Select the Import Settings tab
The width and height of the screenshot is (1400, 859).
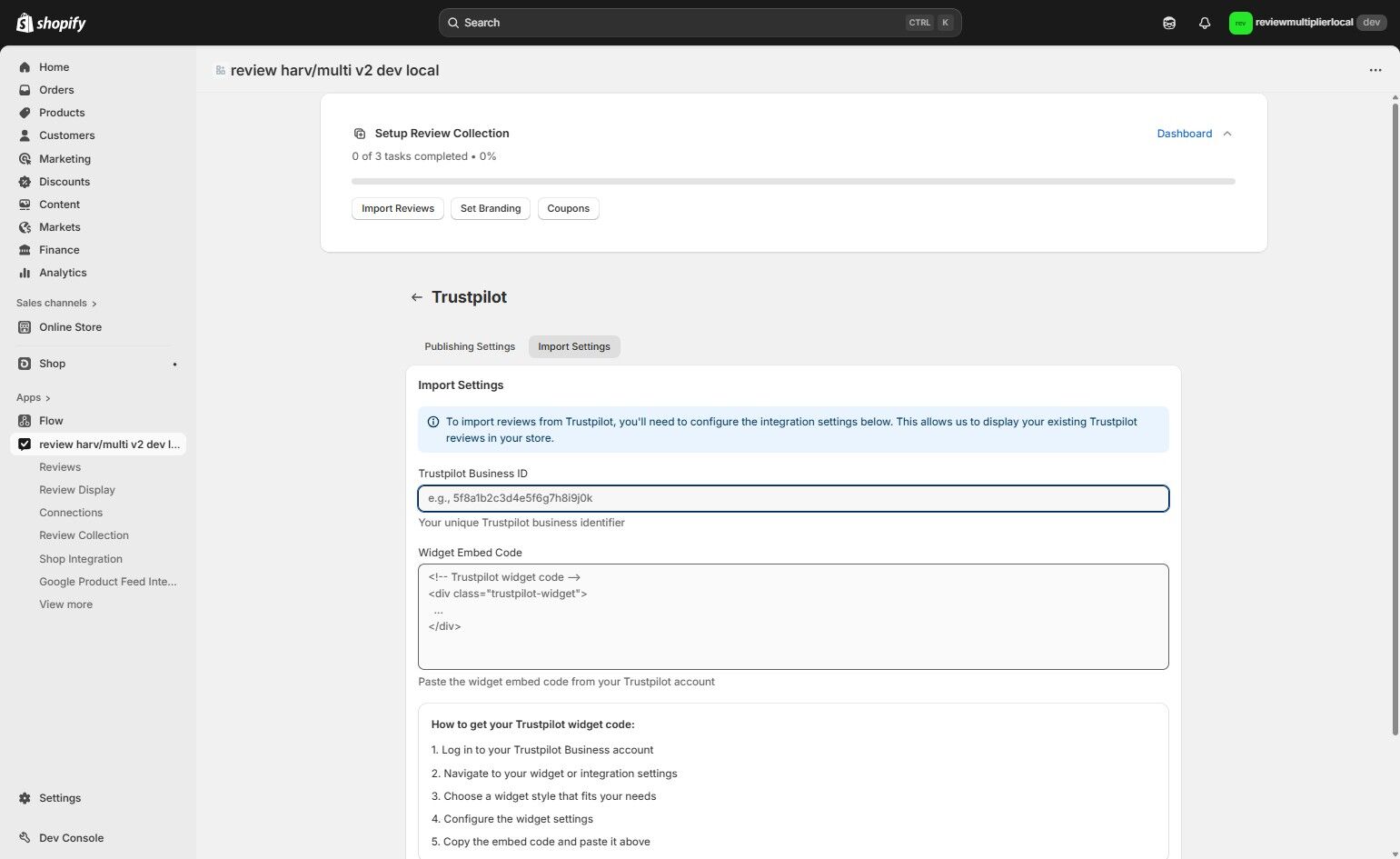(x=573, y=346)
